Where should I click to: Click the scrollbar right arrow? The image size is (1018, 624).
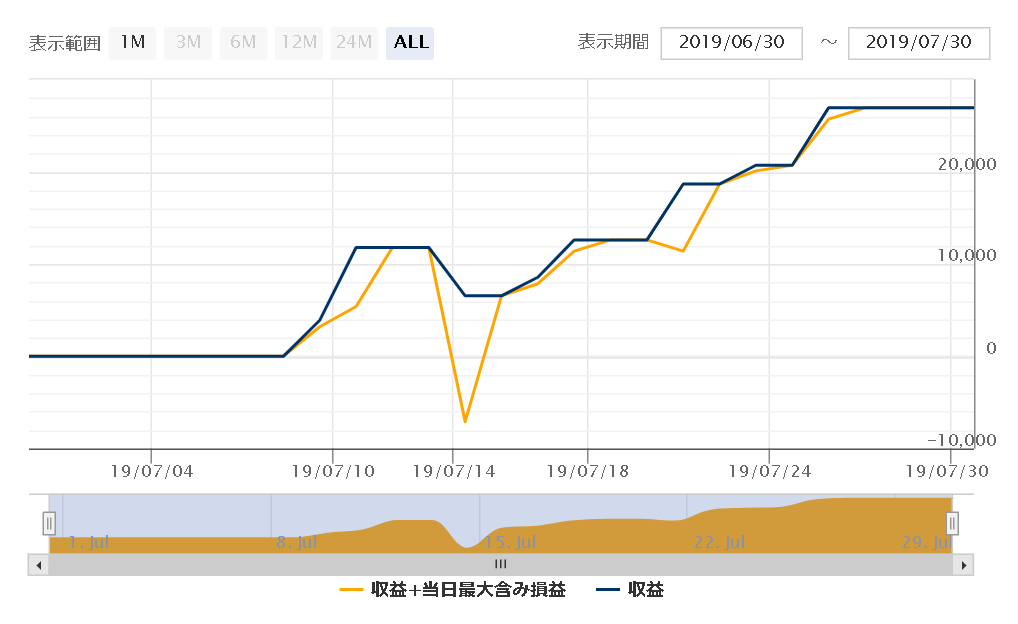[x=963, y=565]
